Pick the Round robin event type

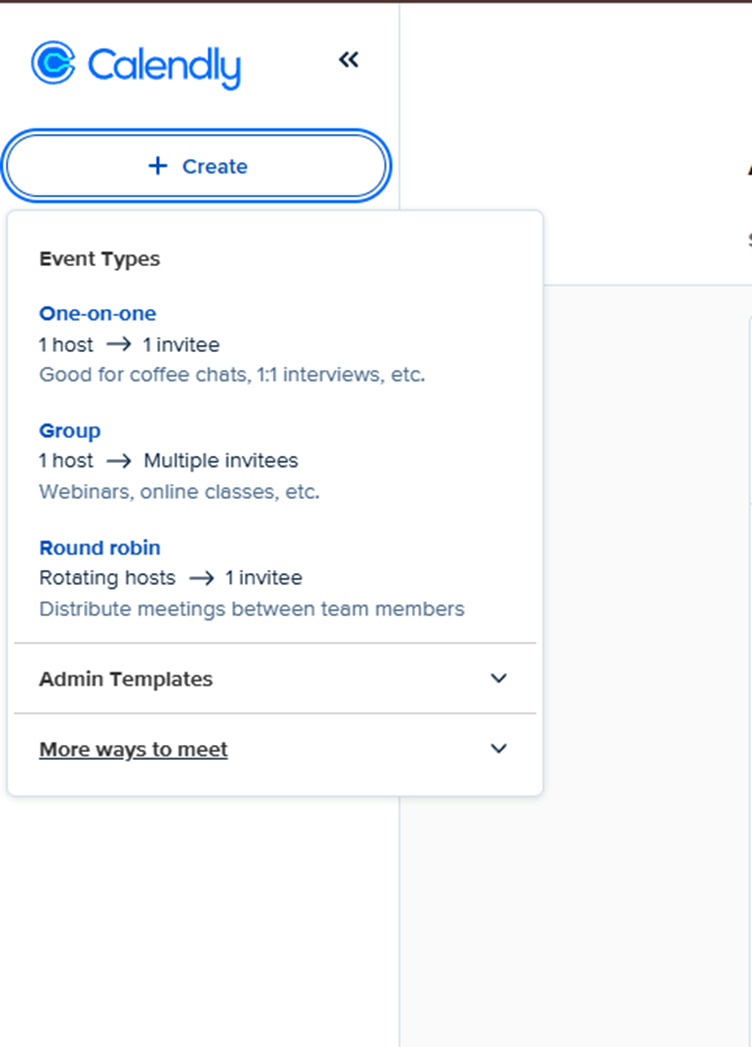[99, 548]
